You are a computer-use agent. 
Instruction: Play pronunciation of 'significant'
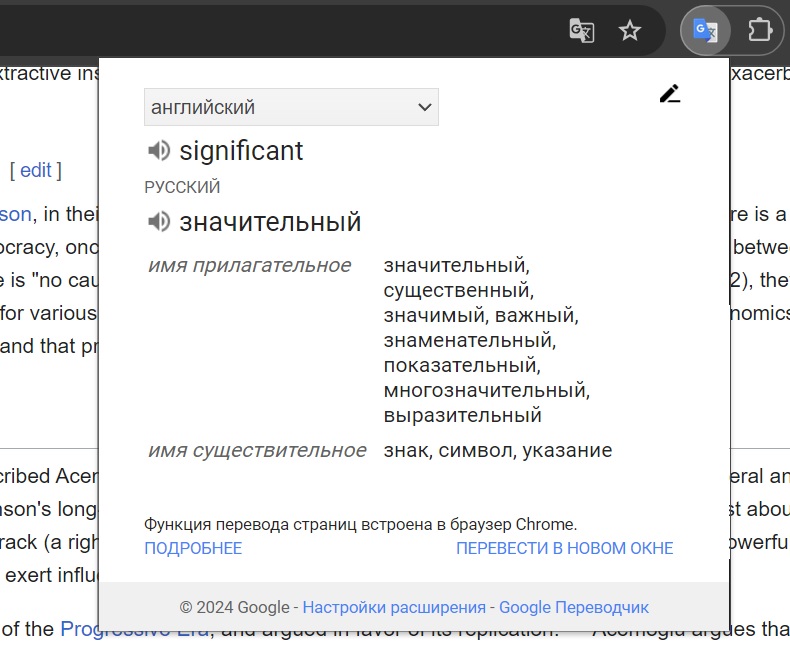pyautogui.click(x=159, y=151)
